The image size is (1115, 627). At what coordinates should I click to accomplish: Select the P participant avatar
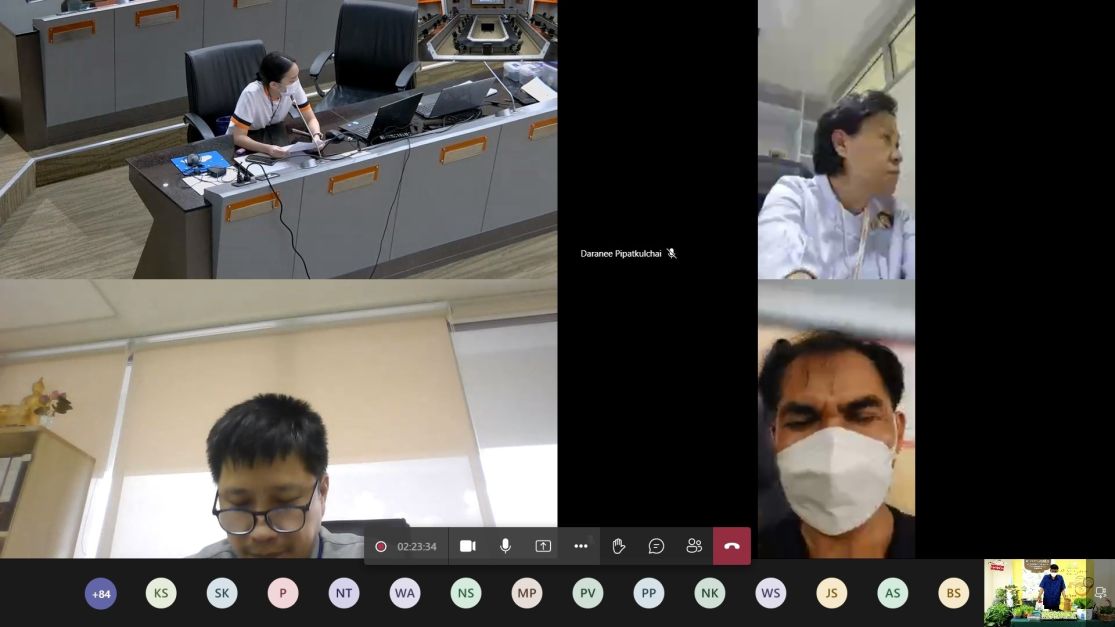pos(283,594)
